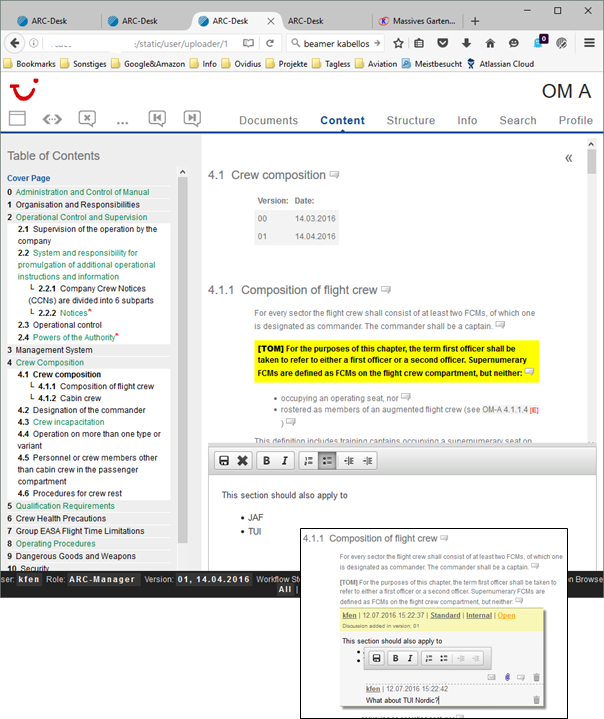Open 2.4 Powers of the Authority

click(x=74, y=337)
